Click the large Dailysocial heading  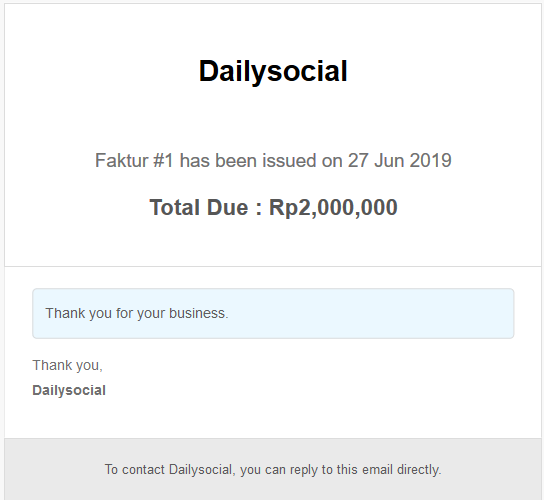[x=273, y=71]
